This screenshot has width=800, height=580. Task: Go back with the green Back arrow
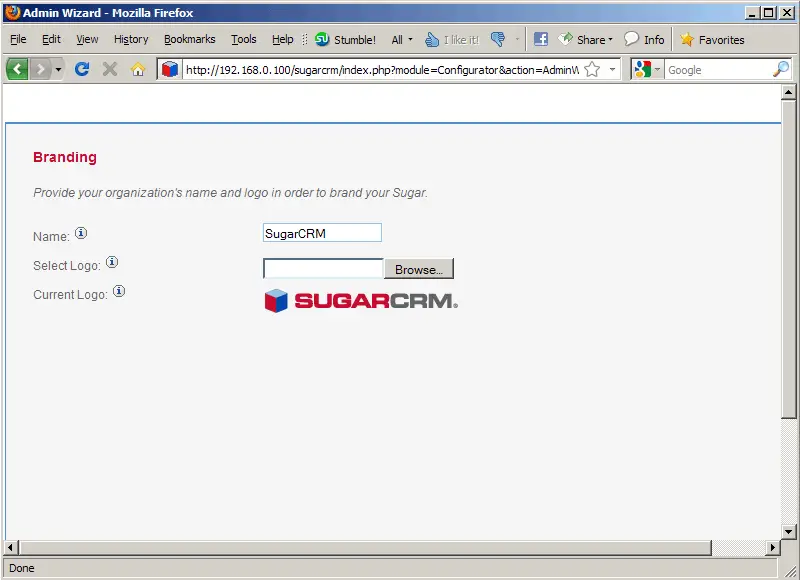coord(17,69)
